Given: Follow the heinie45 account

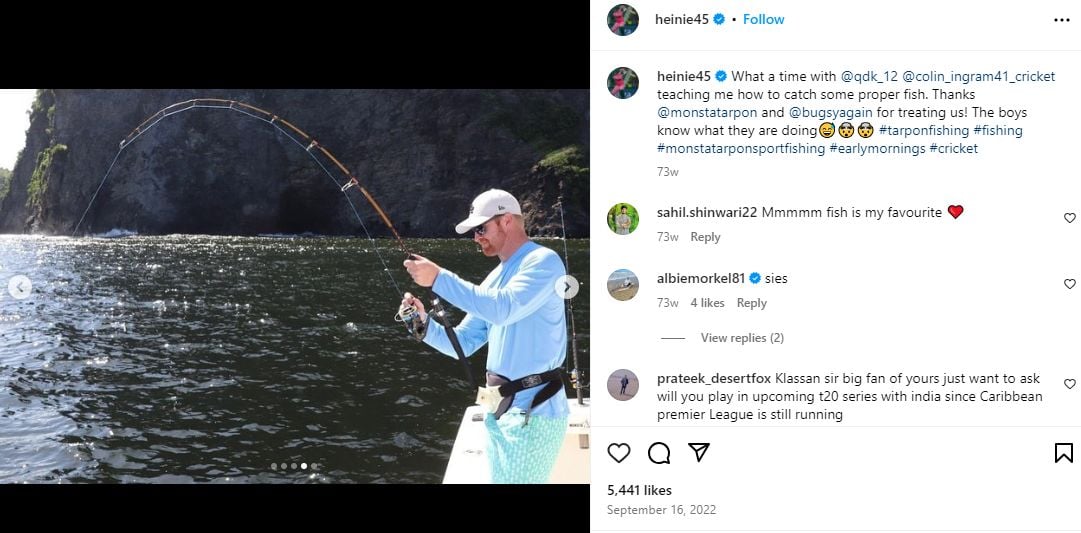Looking at the screenshot, I should [x=763, y=19].
